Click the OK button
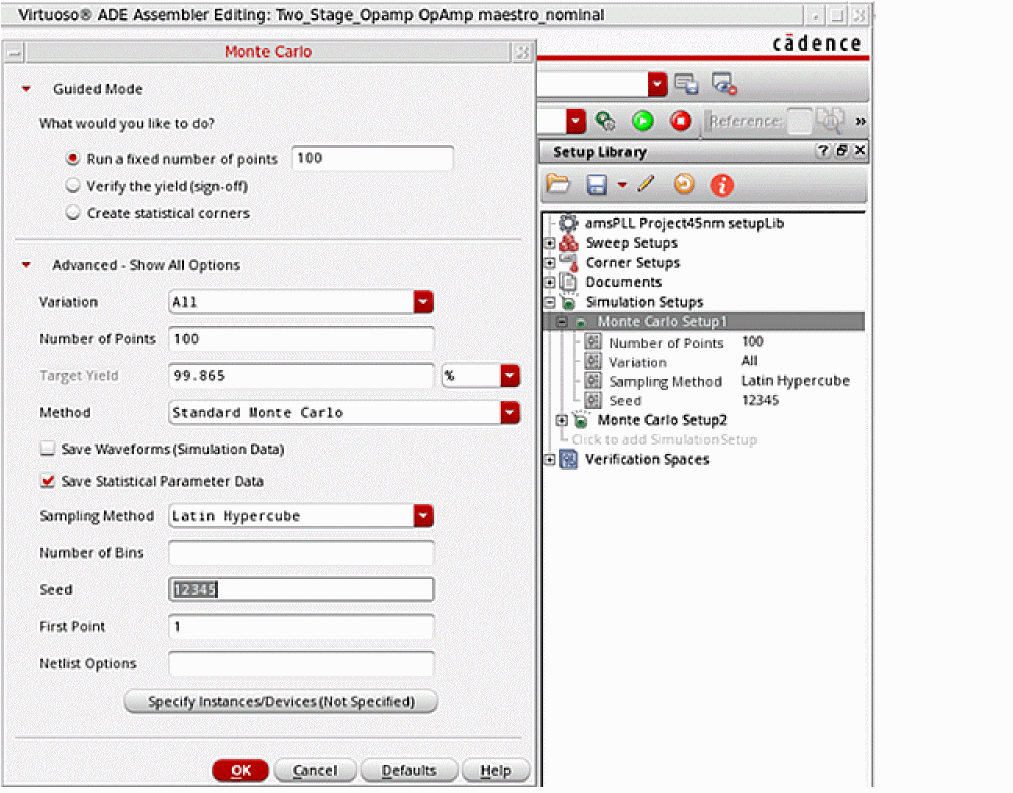The image size is (1013, 793). pyautogui.click(x=241, y=770)
